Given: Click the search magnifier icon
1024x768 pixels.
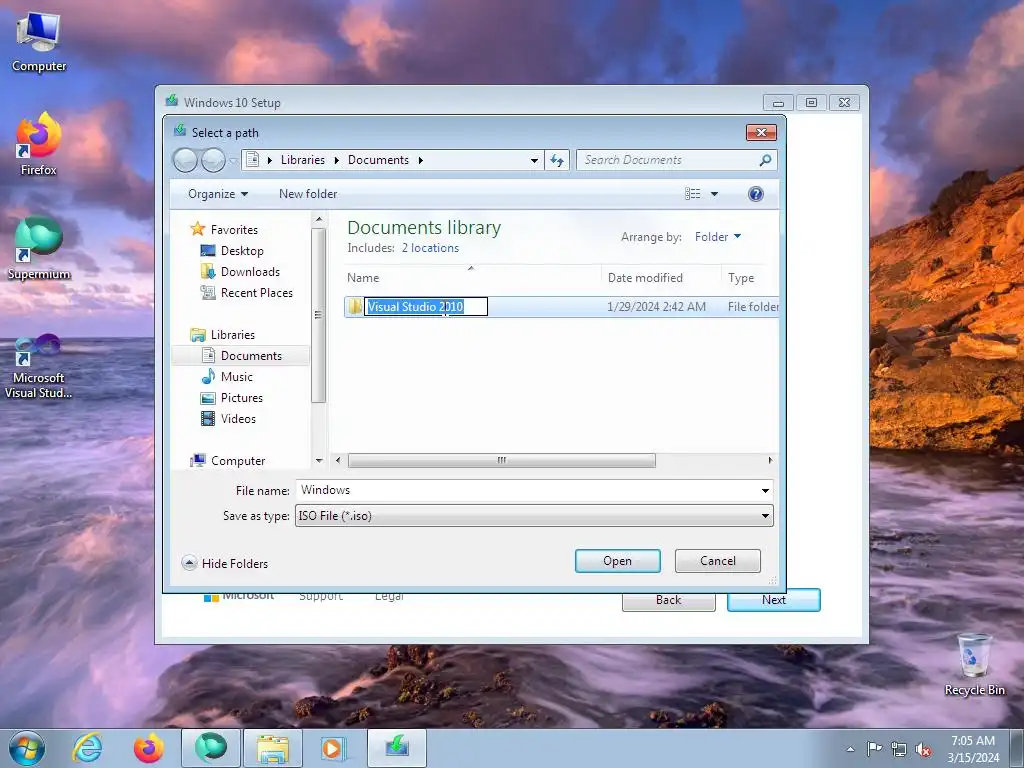Looking at the screenshot, I should [x=765, y=160].
